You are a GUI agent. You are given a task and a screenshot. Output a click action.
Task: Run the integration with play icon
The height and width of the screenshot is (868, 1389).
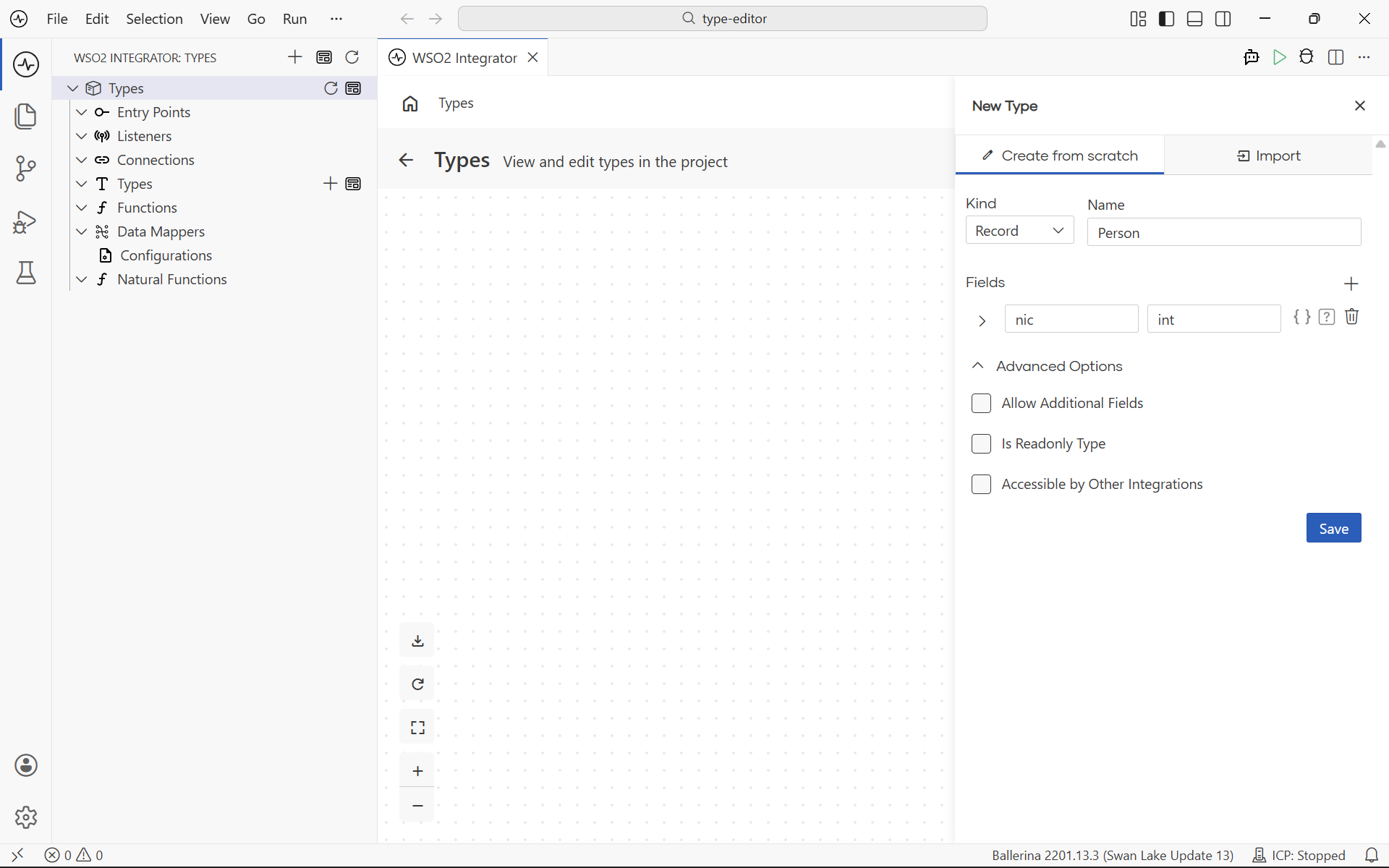coord(1279,57)
